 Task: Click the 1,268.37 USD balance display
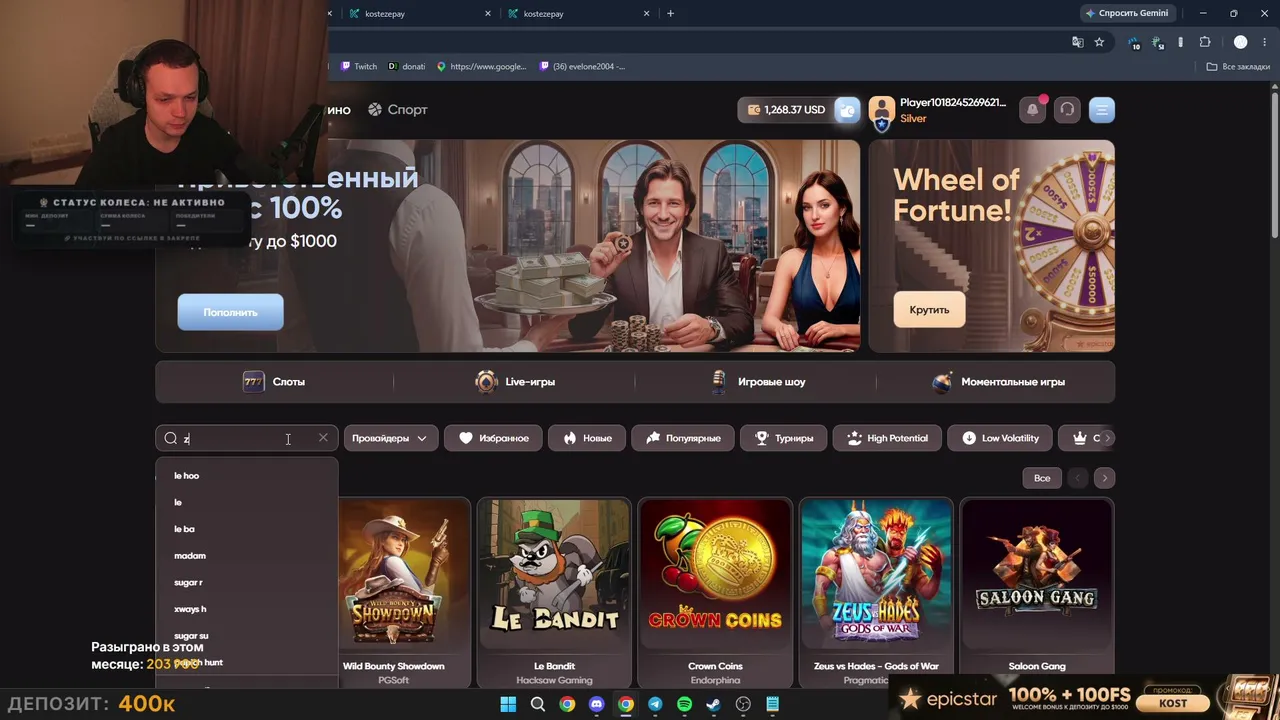[786, 110]
